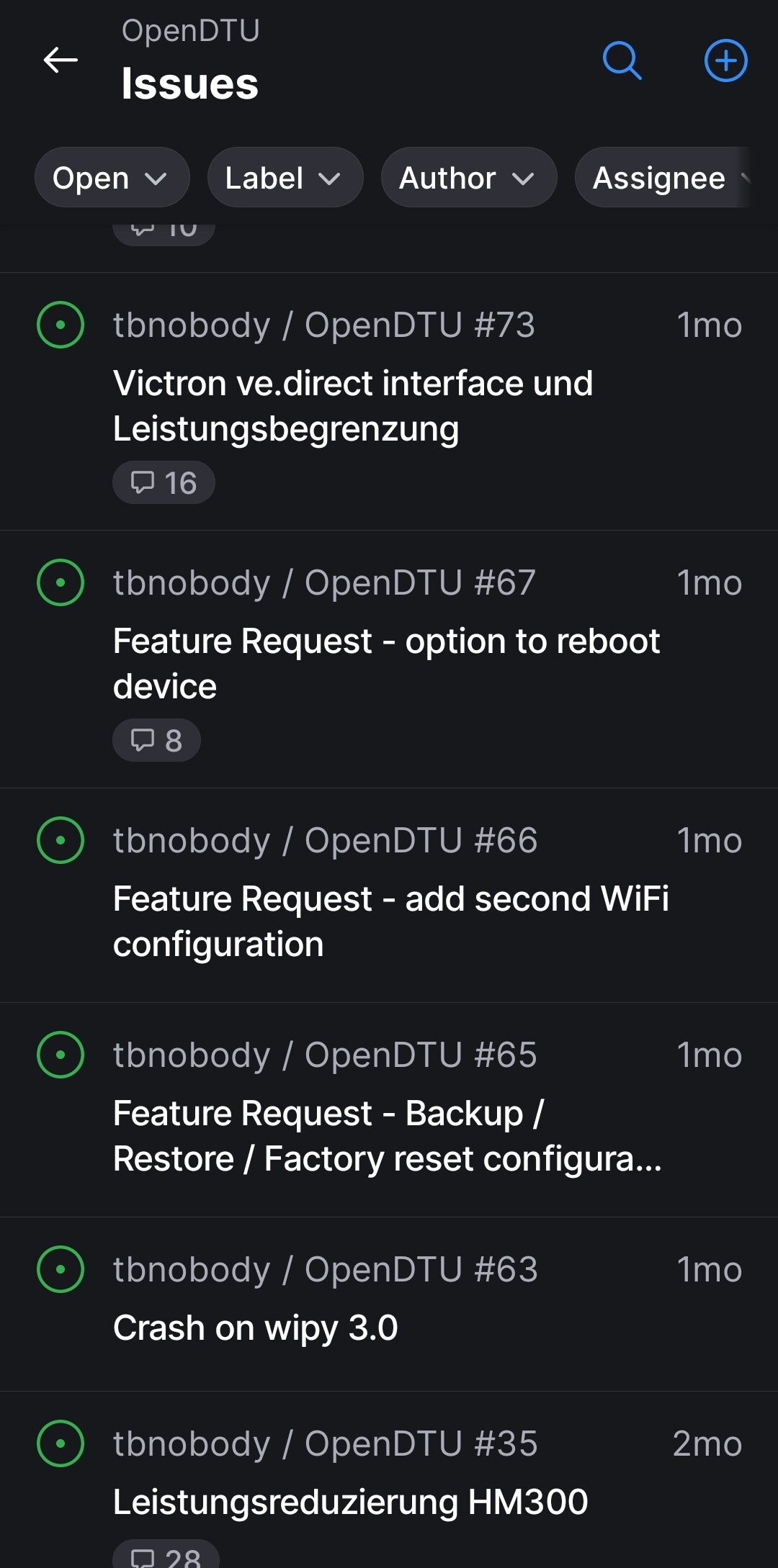Create new issue with plus icon
The width and height of the screenshot is (778, 1568).
pyautogui.click(x=725, y=60)
